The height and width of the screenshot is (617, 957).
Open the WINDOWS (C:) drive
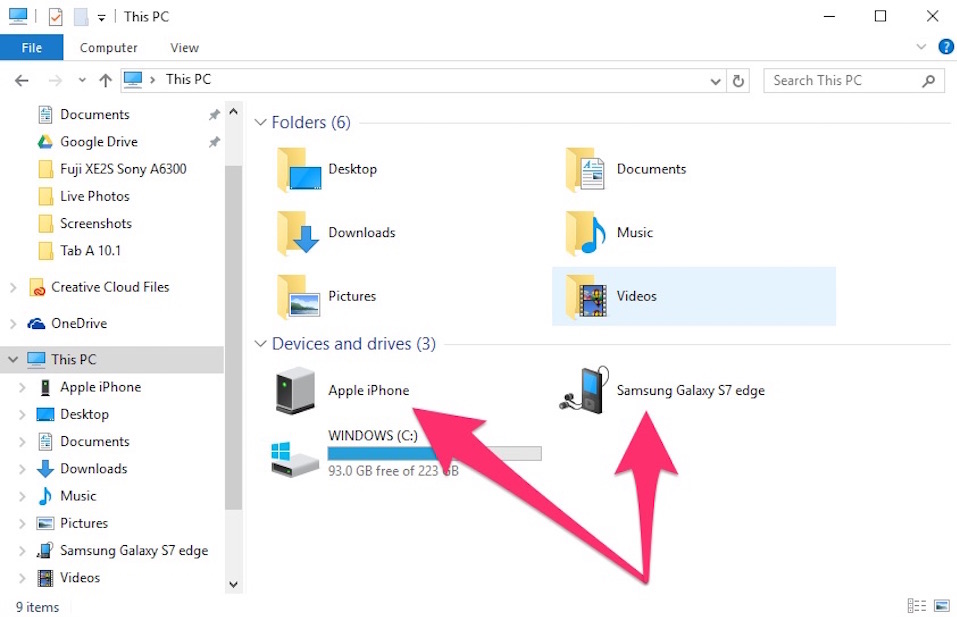point(405,453)
